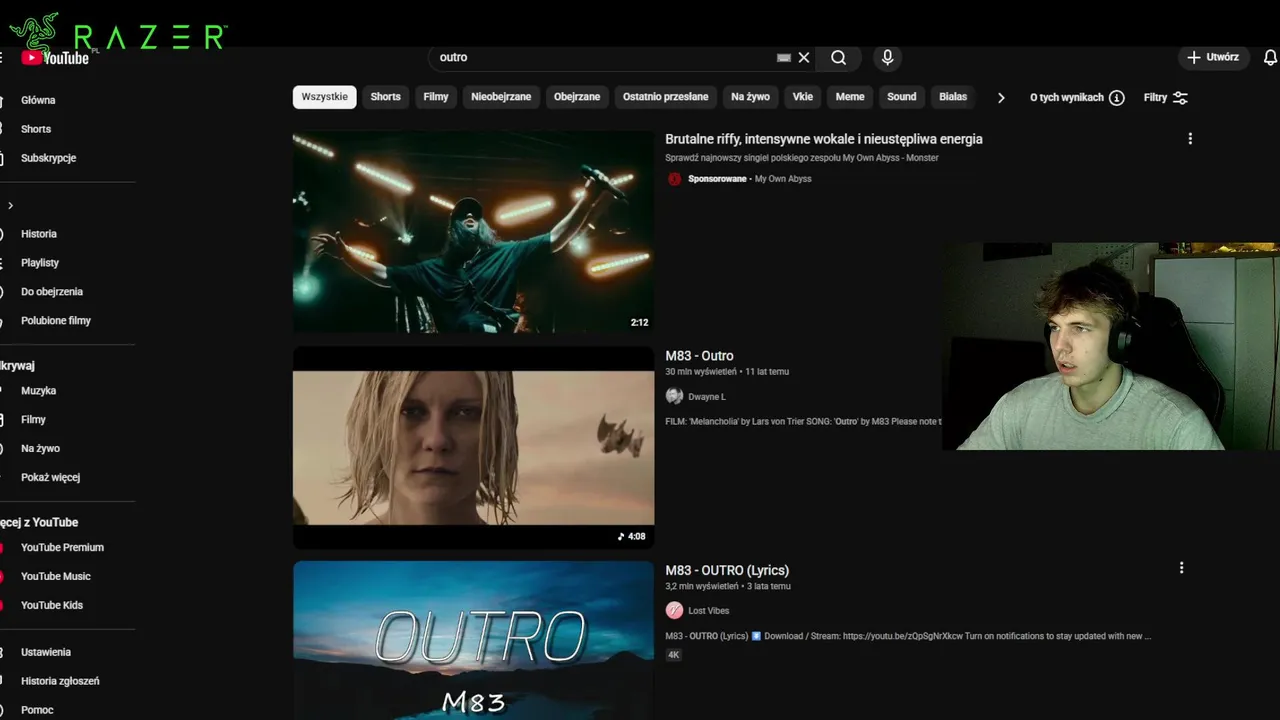The width and height of the screenshot is (1280, 720).
Task: Click the magnifying glass search button
Action: (x=838, y=58)
